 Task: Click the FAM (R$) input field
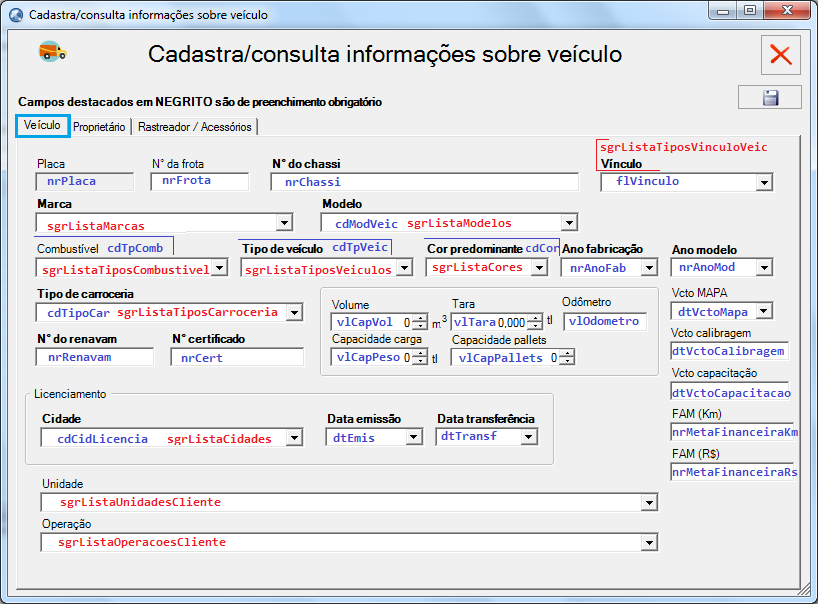click(732, 473)
